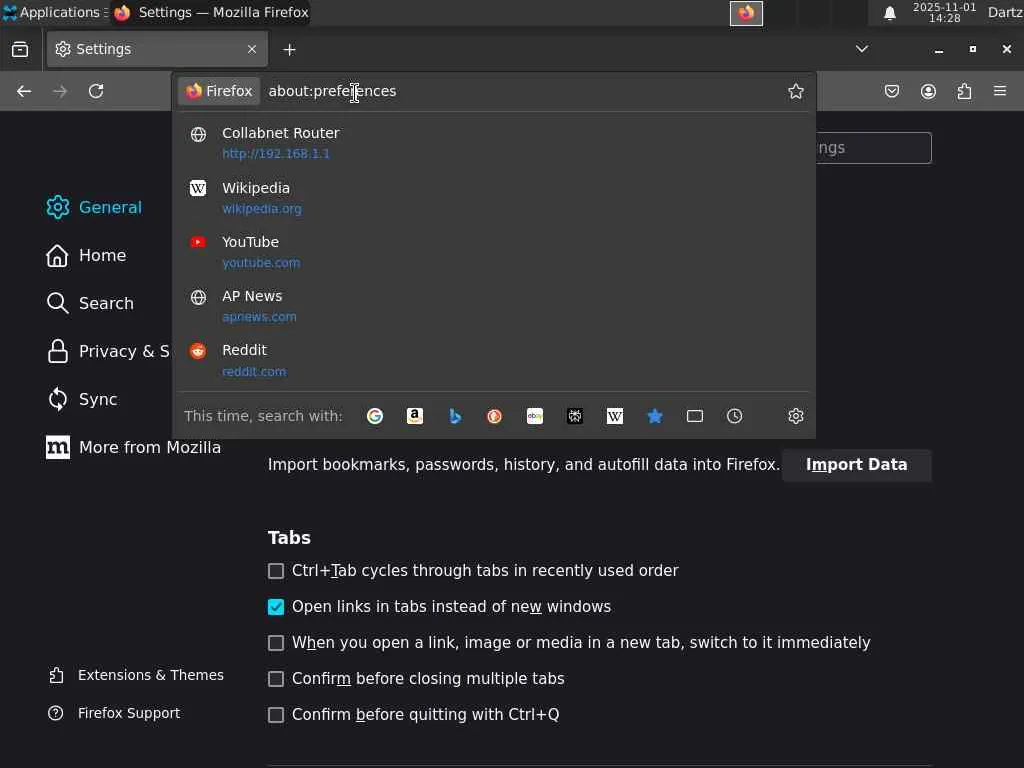Reload the current page

[x=96, y=91]
